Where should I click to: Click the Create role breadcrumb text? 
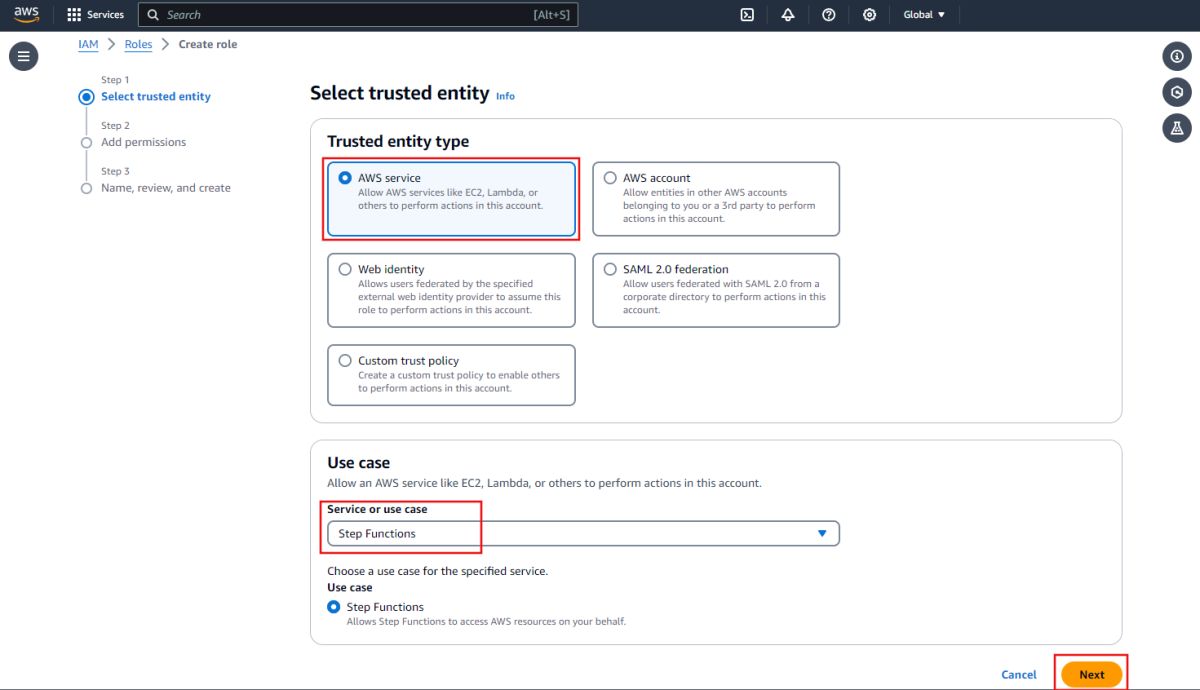point(208,44)
